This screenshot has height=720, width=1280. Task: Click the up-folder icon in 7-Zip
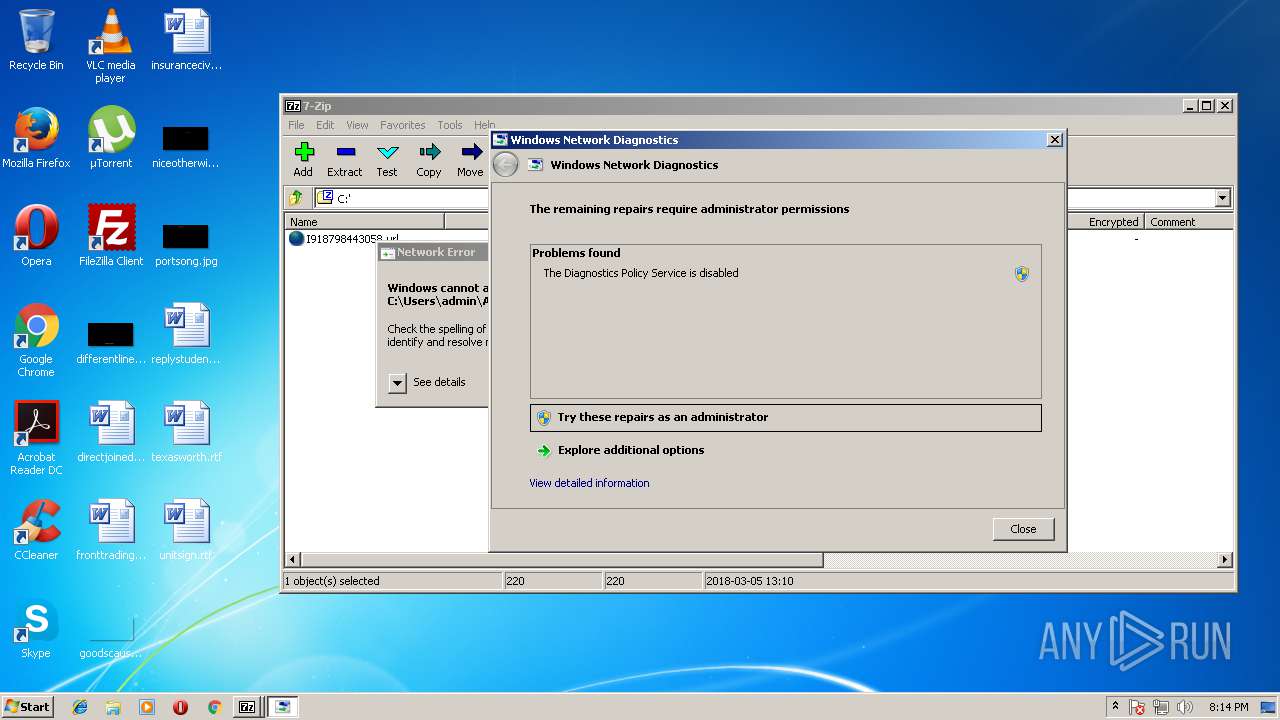[x=296, y=198]
